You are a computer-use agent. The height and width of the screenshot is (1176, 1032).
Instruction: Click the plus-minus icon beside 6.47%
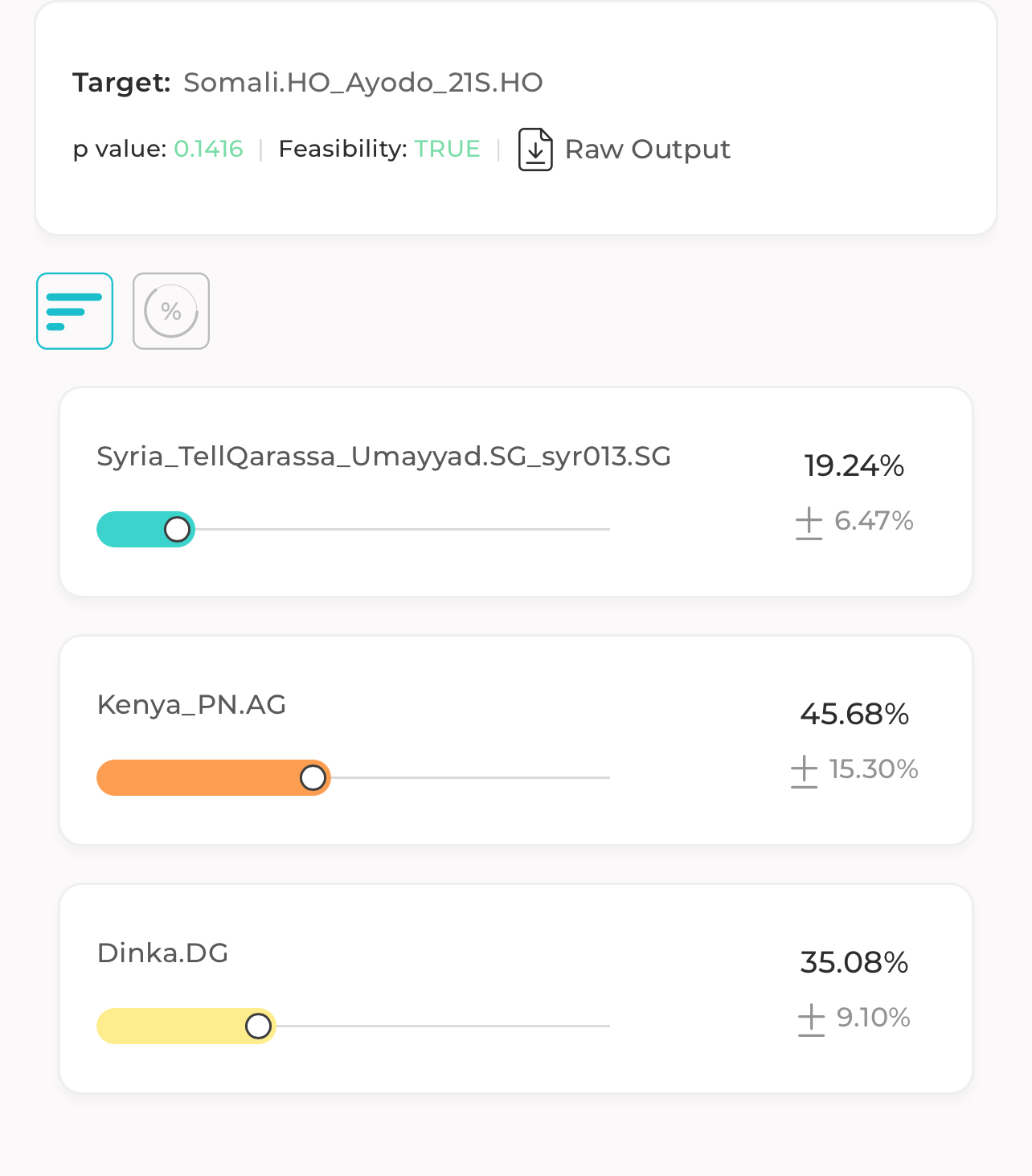point(809,523)
